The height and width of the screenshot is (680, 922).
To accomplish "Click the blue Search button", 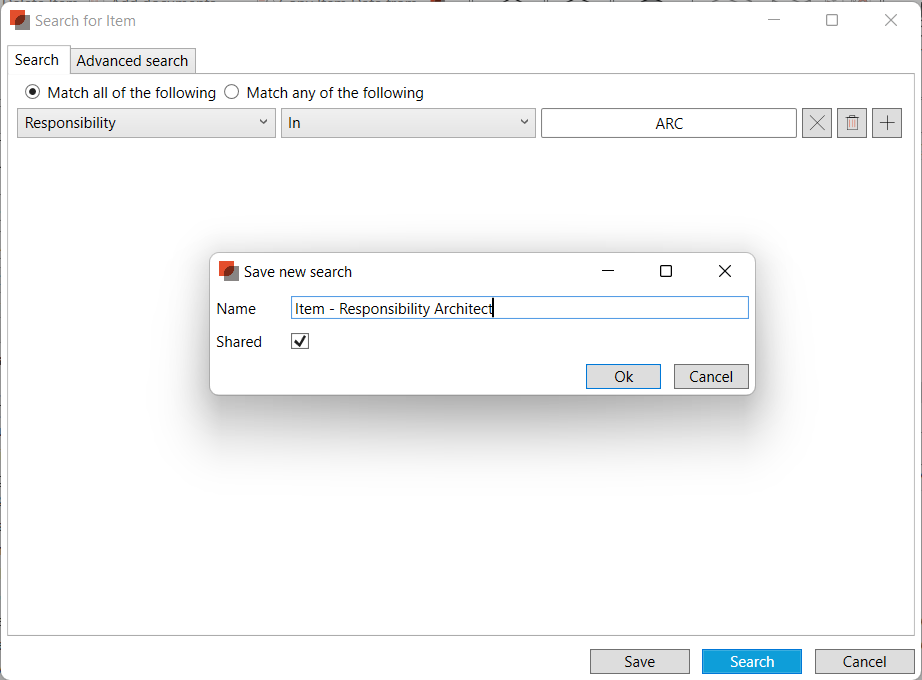I will (751, 661).
